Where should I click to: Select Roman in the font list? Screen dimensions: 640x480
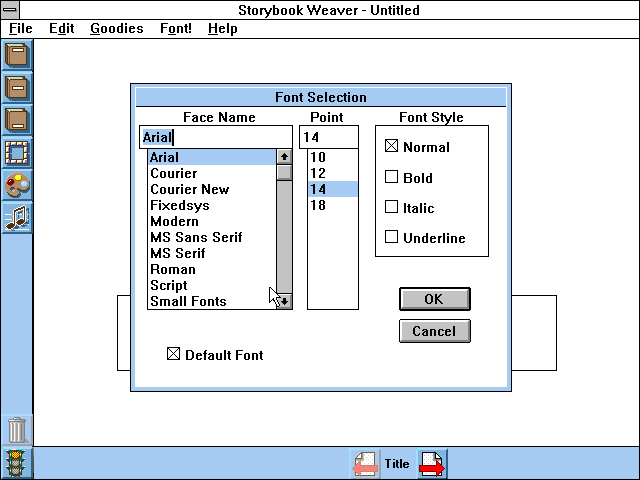coord(211,269)
